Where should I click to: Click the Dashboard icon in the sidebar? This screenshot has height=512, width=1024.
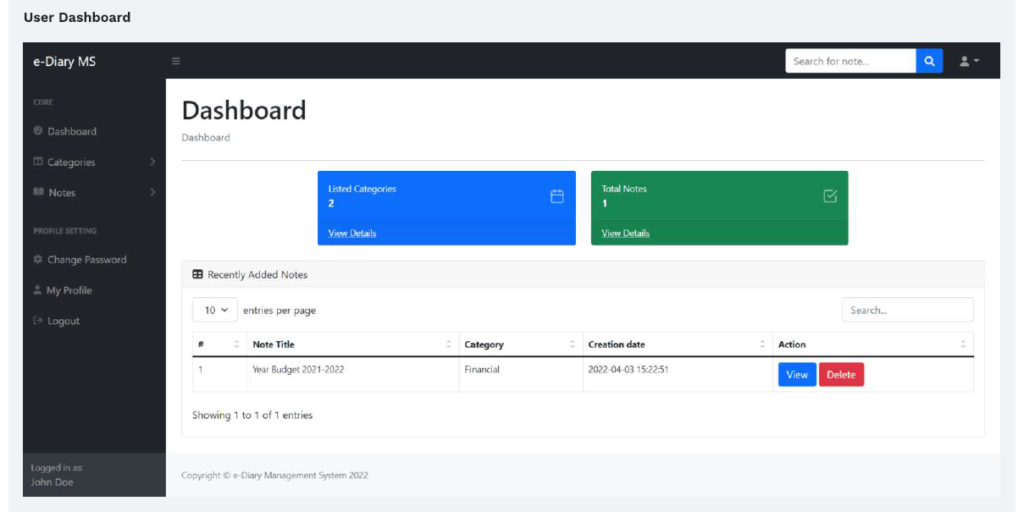(x=38, y=131)
